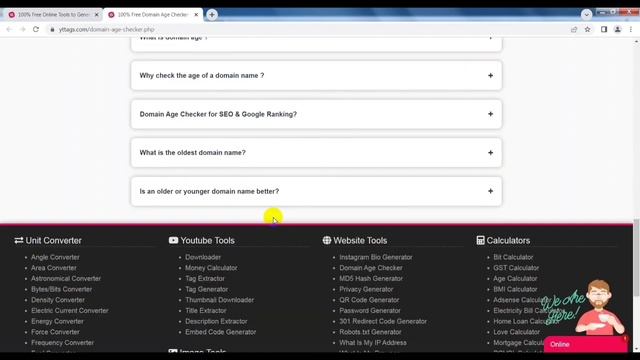Open the Angle Converter link
Image resolution: width=640 pixels, height=360 pixels.
click(x=55, y=257)
